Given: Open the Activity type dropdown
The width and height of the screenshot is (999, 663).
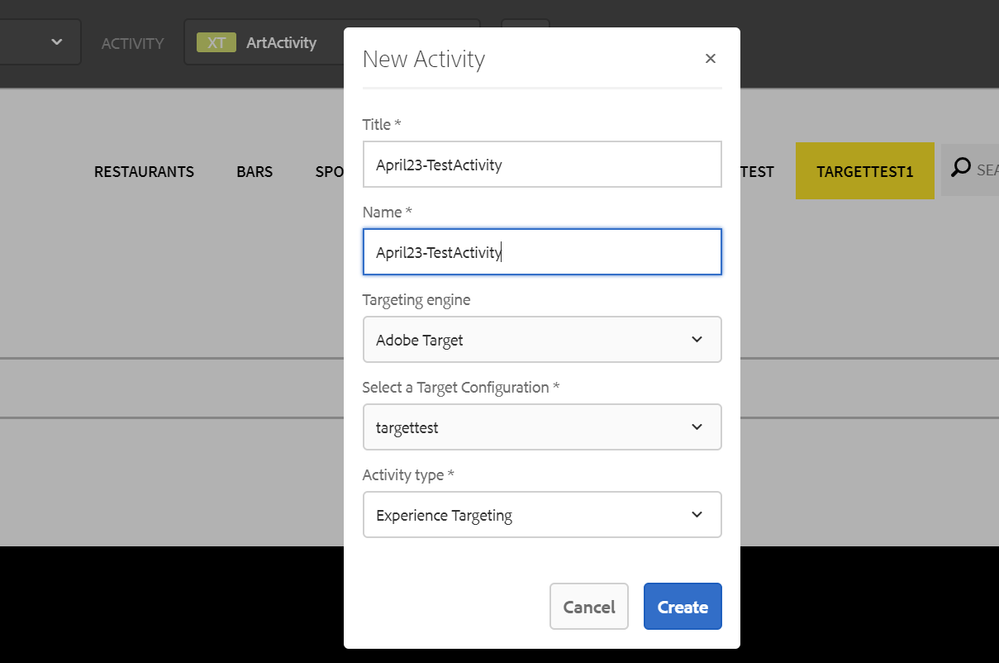Looking at the screenshot, I should tap(541, 515).
